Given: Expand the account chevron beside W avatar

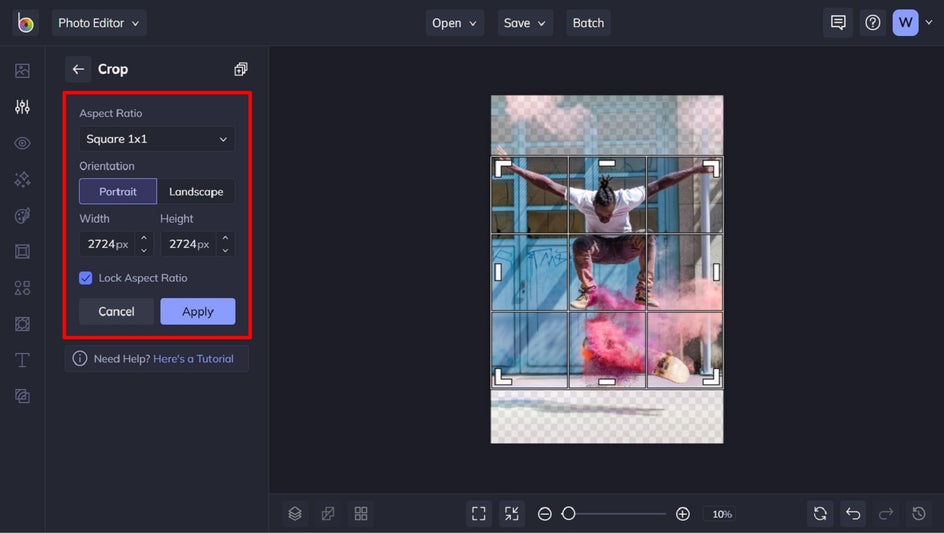Looking at the screenshot, I should (929, 22).
